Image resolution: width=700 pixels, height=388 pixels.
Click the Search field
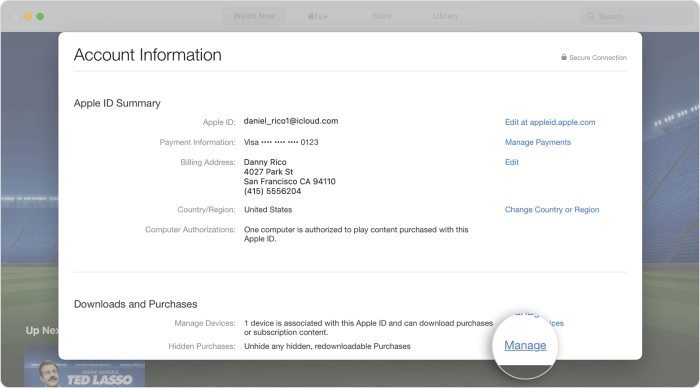636,17
